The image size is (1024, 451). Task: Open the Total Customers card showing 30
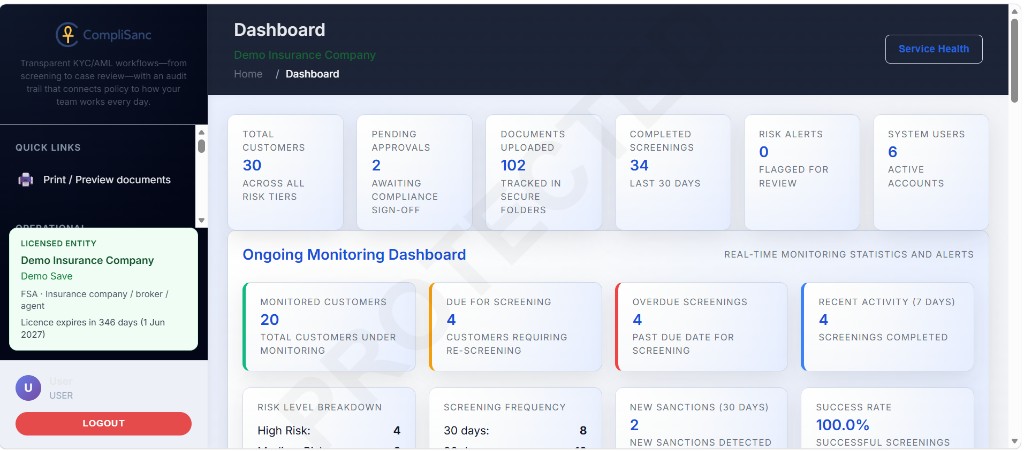coord(285,172)
